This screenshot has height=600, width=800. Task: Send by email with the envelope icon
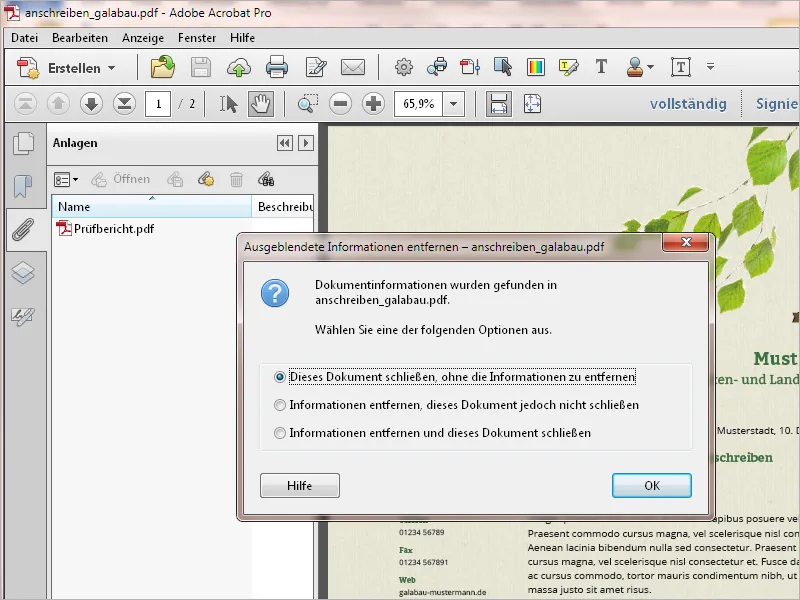click(353, 67)
